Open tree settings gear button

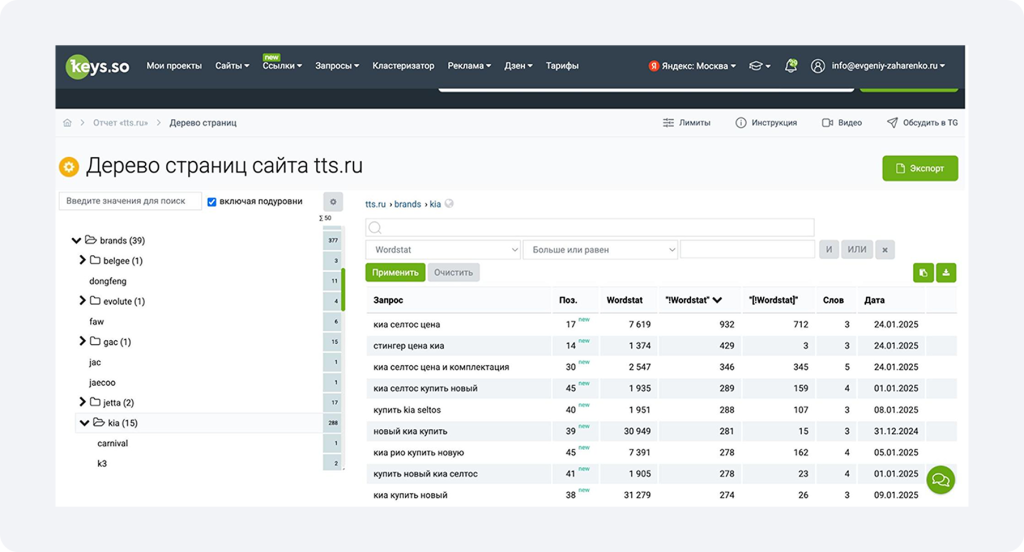click(333, 202)
